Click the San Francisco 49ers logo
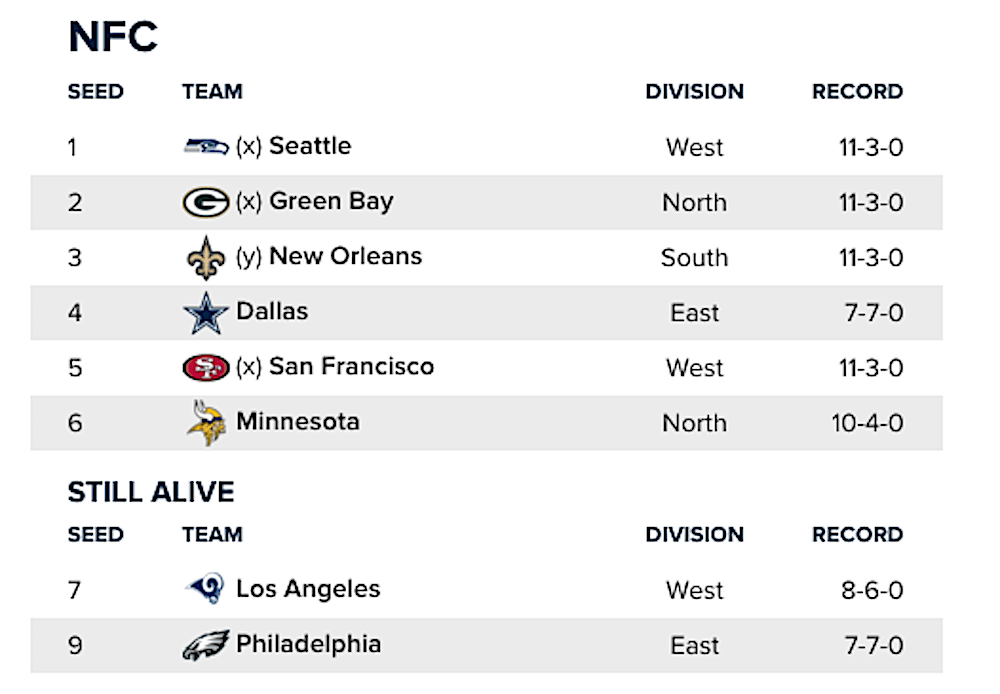The height and width of the screenshot is (694, 1000). (206, 368)
